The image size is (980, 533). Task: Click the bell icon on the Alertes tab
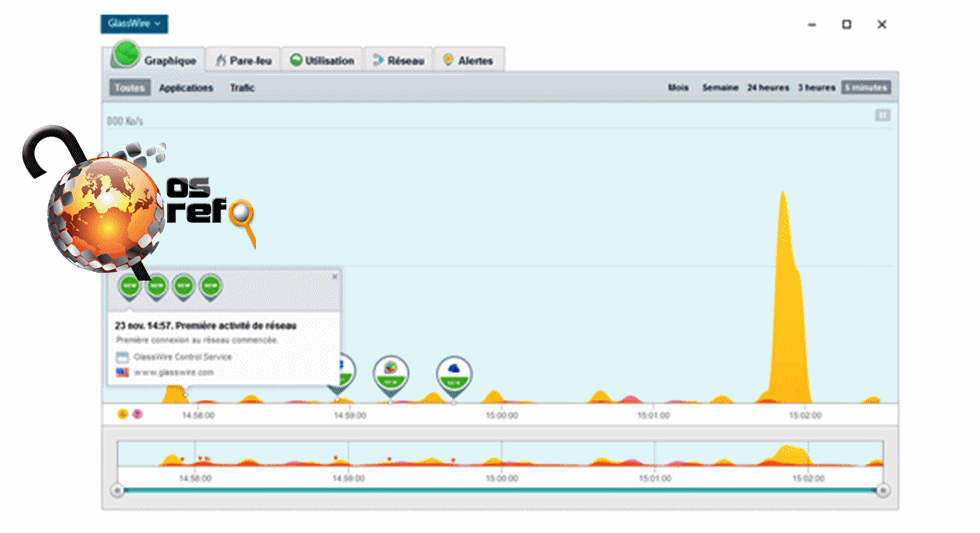click(448, 60)
